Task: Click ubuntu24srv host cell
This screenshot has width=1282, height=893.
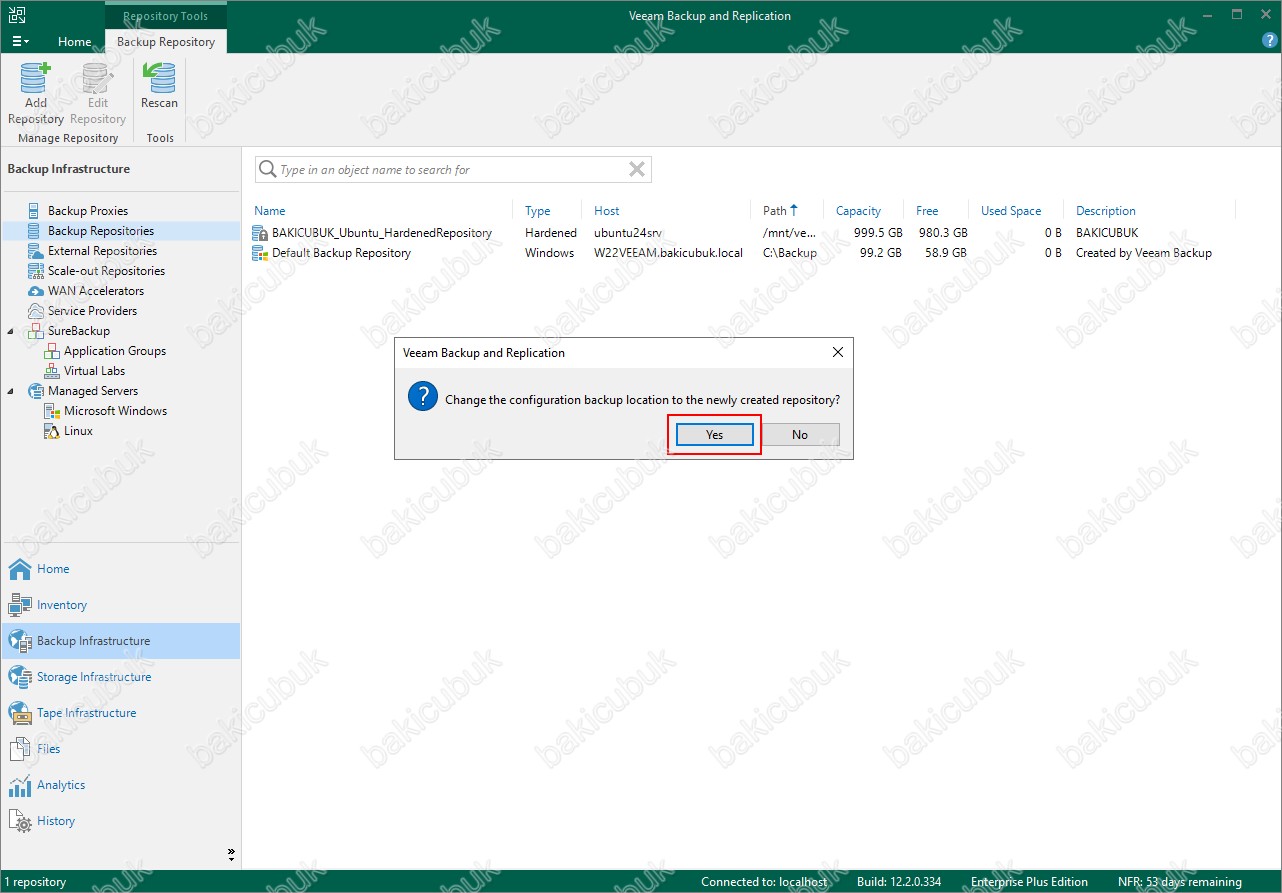Action: coord(628,233)
